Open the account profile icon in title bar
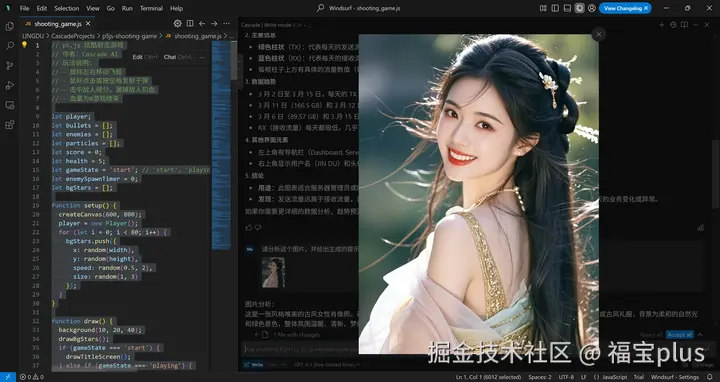The height and width of the screenshot is (382, 720). pos(592,8)
